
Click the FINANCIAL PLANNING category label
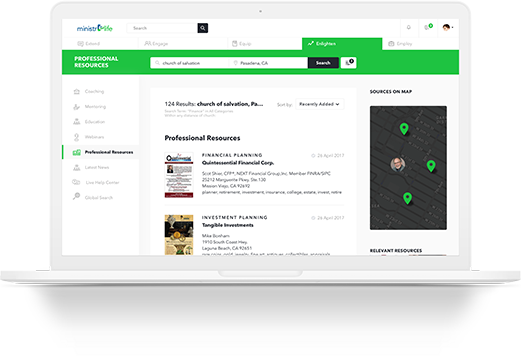(232, 155)
